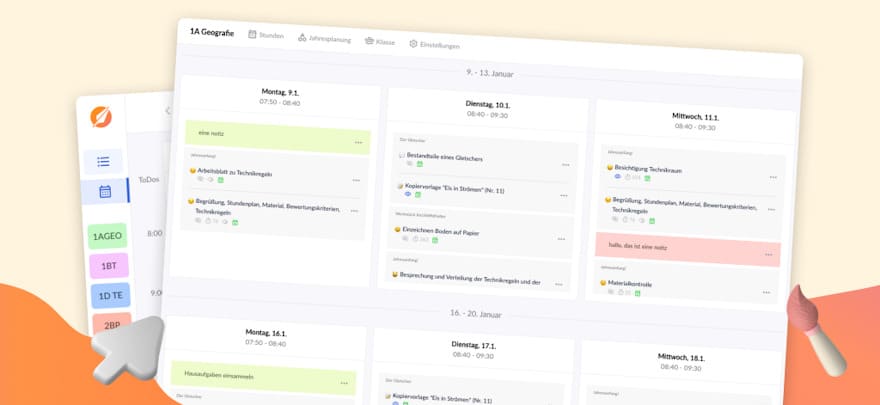Open options for 'Bestandteile eines Gletschers'
Screen dimensions: 880x405
565,164
